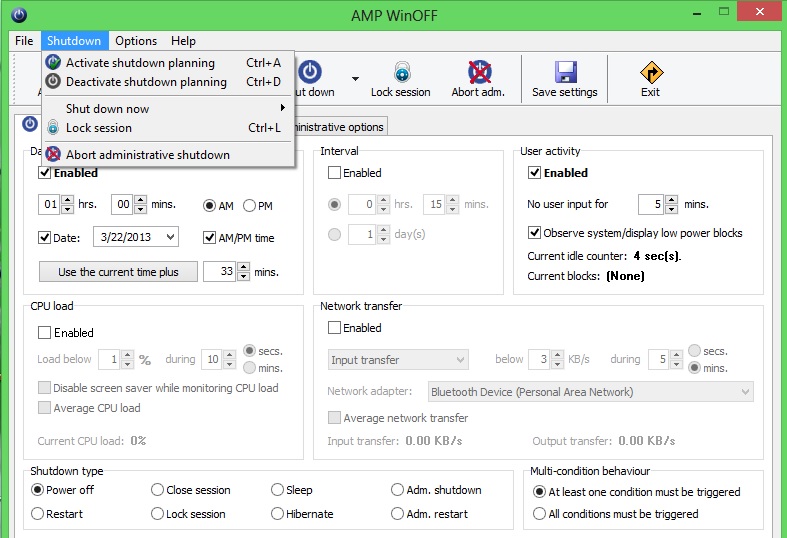Screen dimensions: 787x538
Task: Toggle the Average CPU load checkbox
Action: click(45, 408)
